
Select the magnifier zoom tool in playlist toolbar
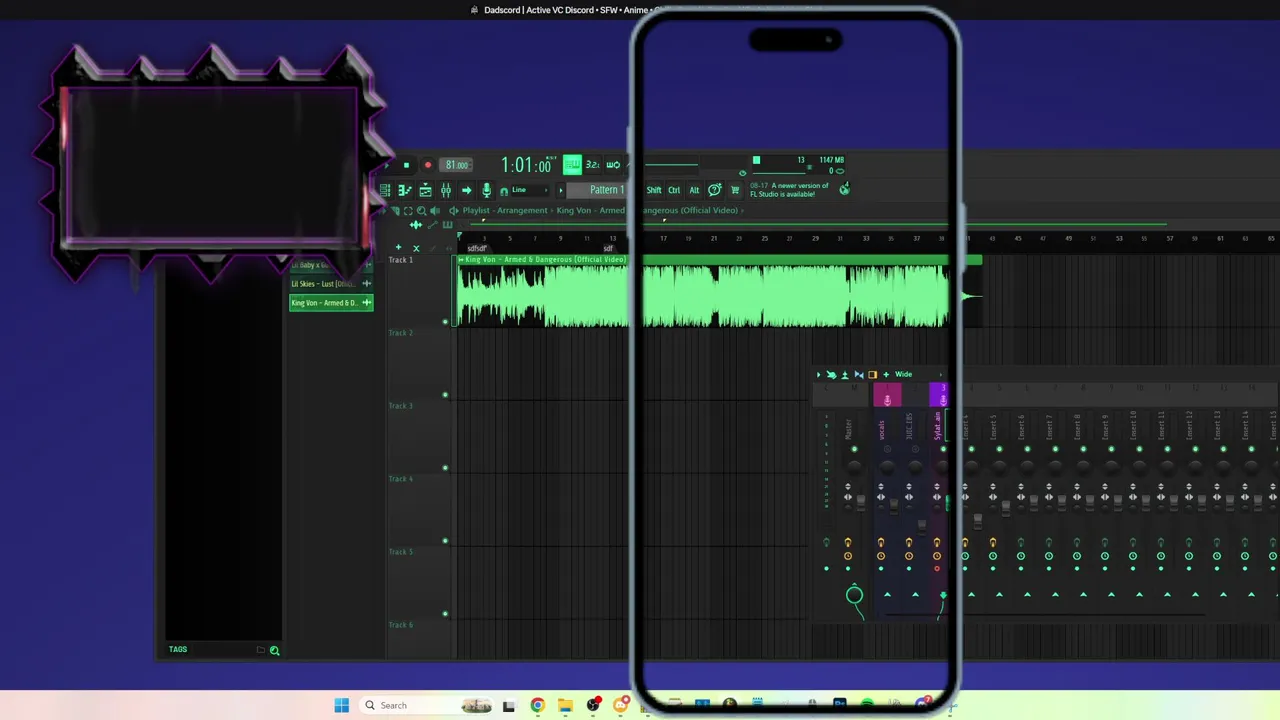(421, 211)
